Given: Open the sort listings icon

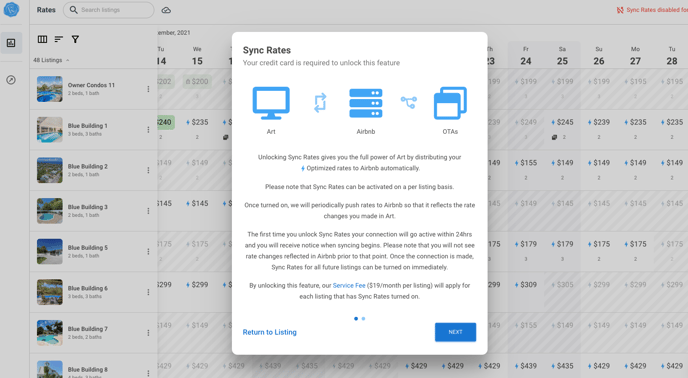Looking at the screenshot, I should 59,40.
